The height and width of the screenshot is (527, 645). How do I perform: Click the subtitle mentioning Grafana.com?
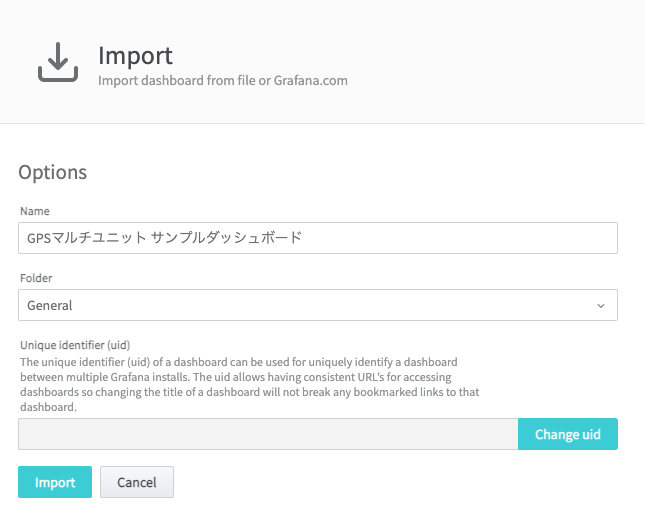[x=223, y=80]
